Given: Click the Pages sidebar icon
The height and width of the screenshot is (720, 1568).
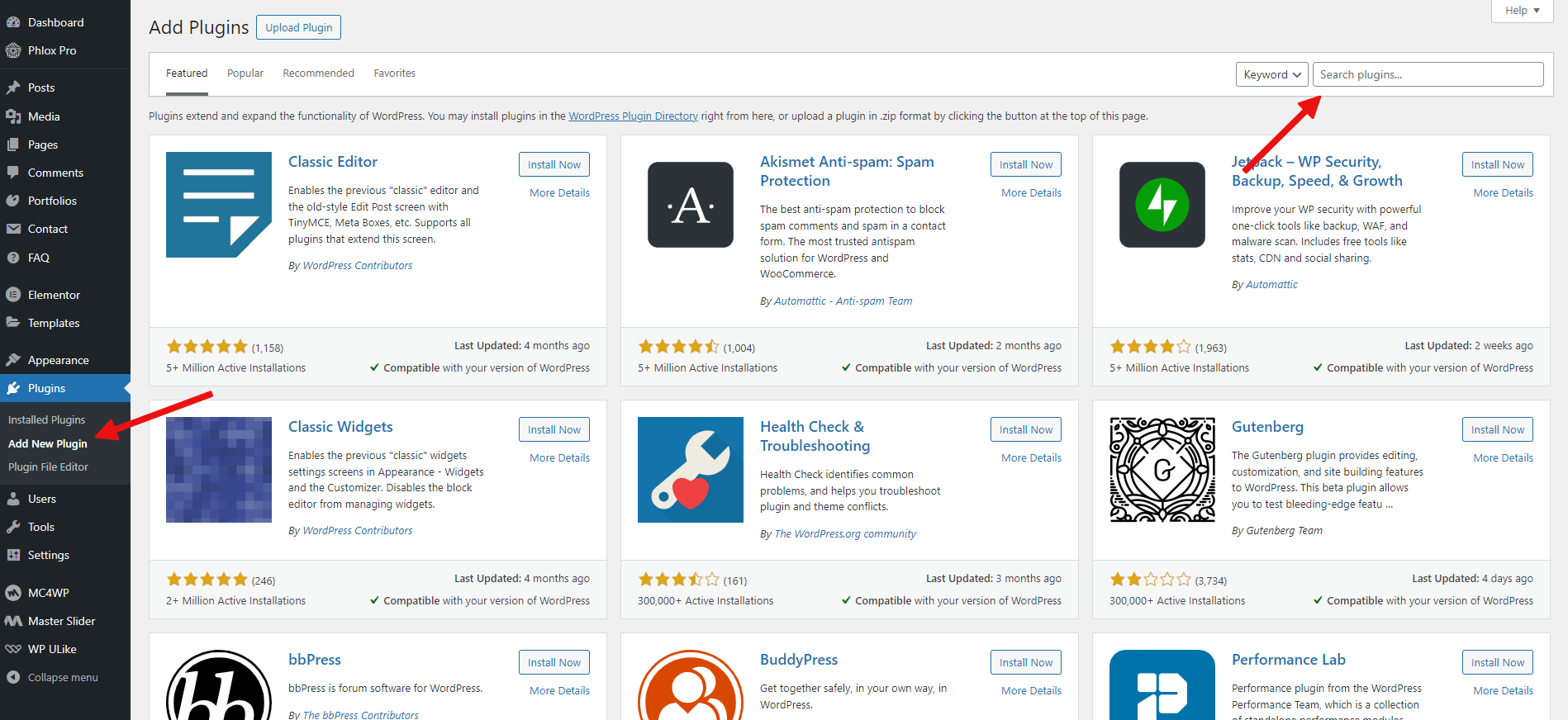Looking at the screenshot, I should click(x=13, y=144).
